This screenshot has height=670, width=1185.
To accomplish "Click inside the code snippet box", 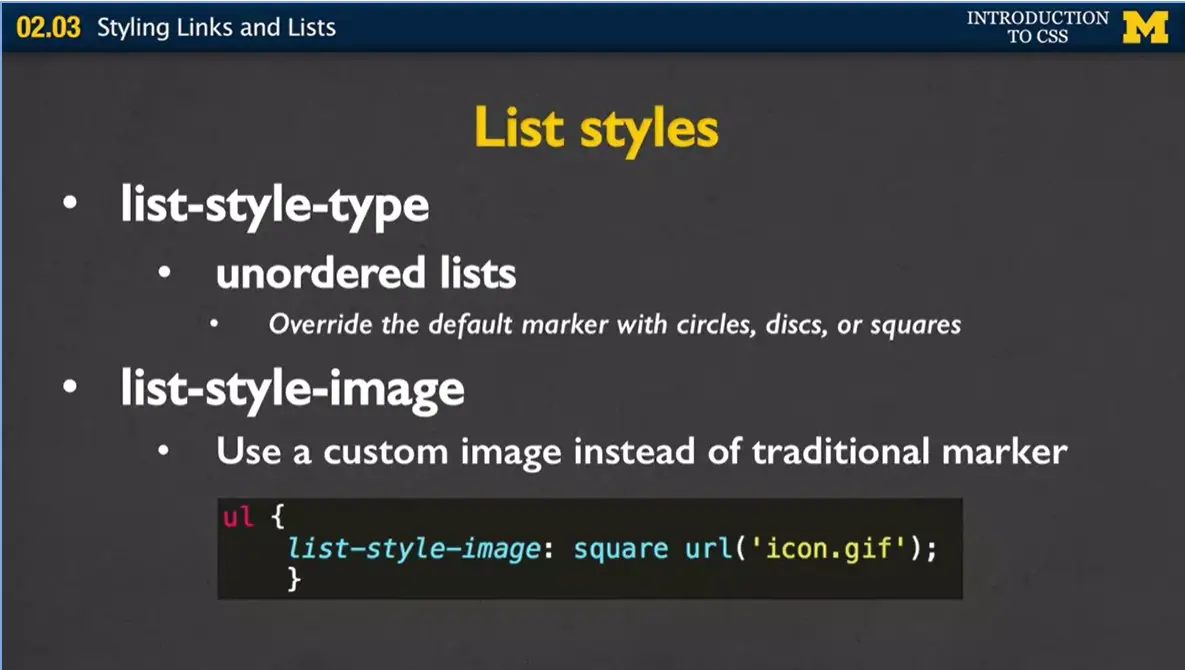I will point(590,548).
